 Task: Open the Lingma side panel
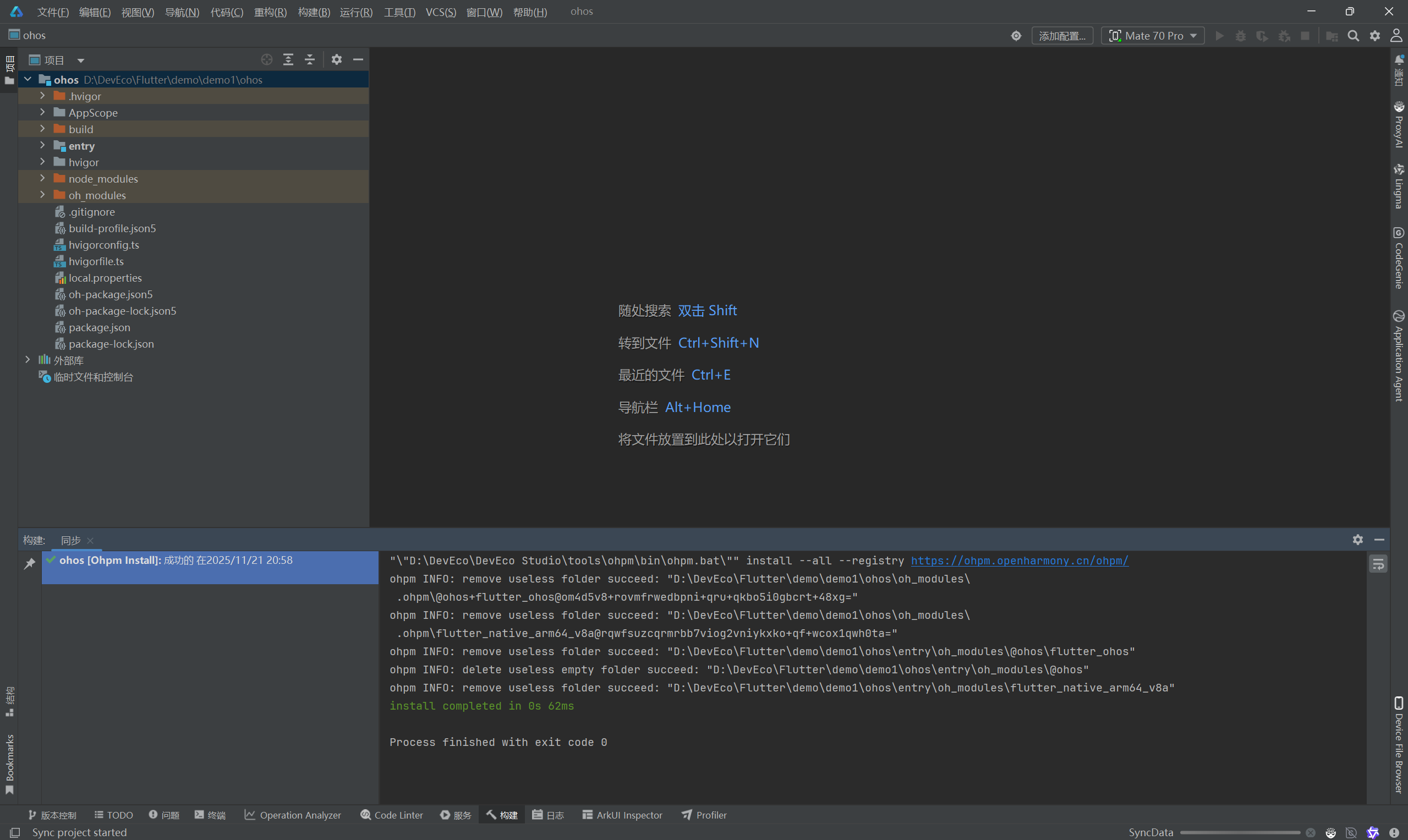1399,186
